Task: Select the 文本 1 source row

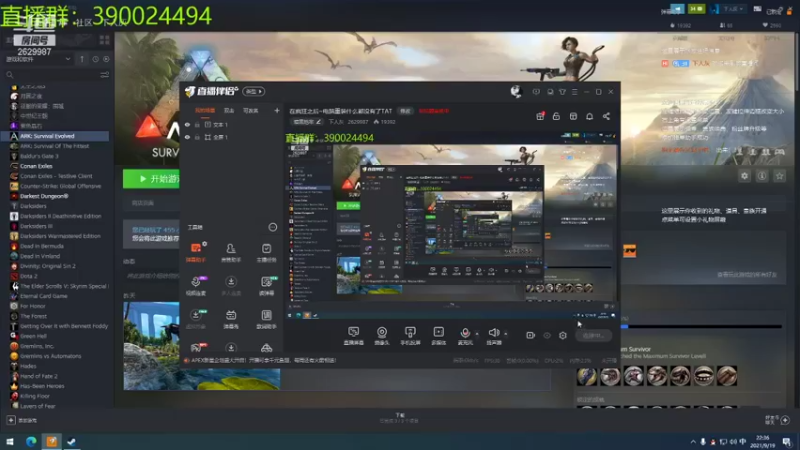Action: tap(232, 124)
